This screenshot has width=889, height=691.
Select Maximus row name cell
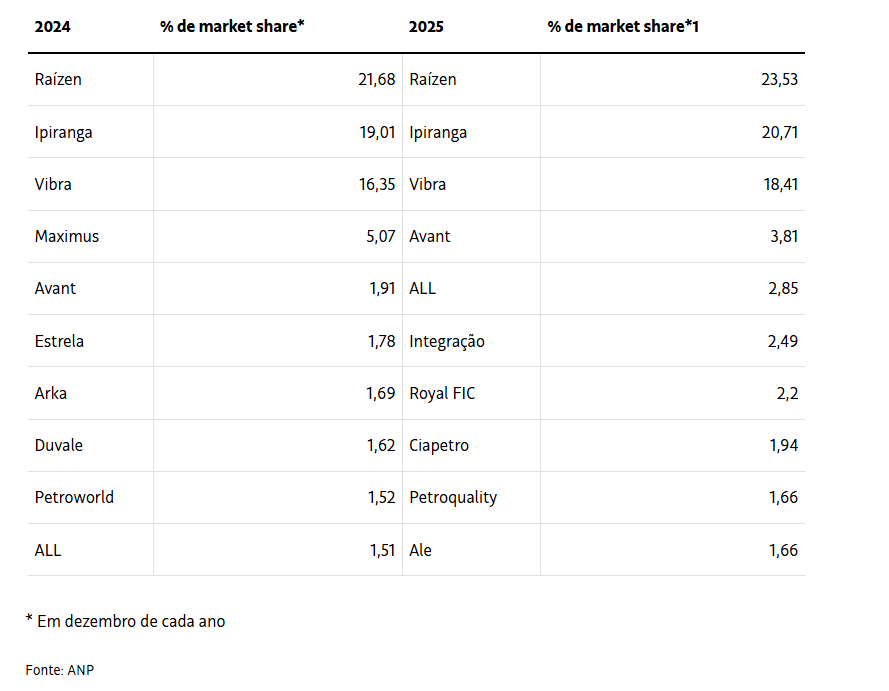pos(67,237)
